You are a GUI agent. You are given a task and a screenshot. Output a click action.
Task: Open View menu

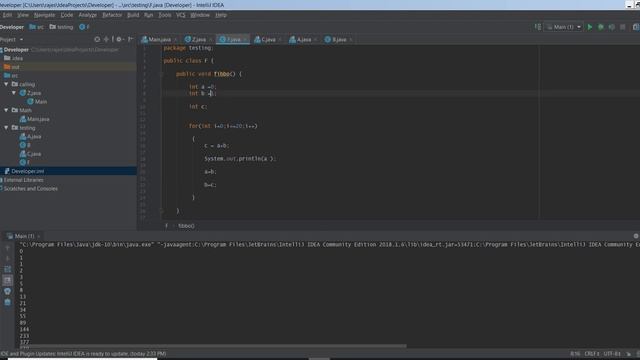click(22, 15)
